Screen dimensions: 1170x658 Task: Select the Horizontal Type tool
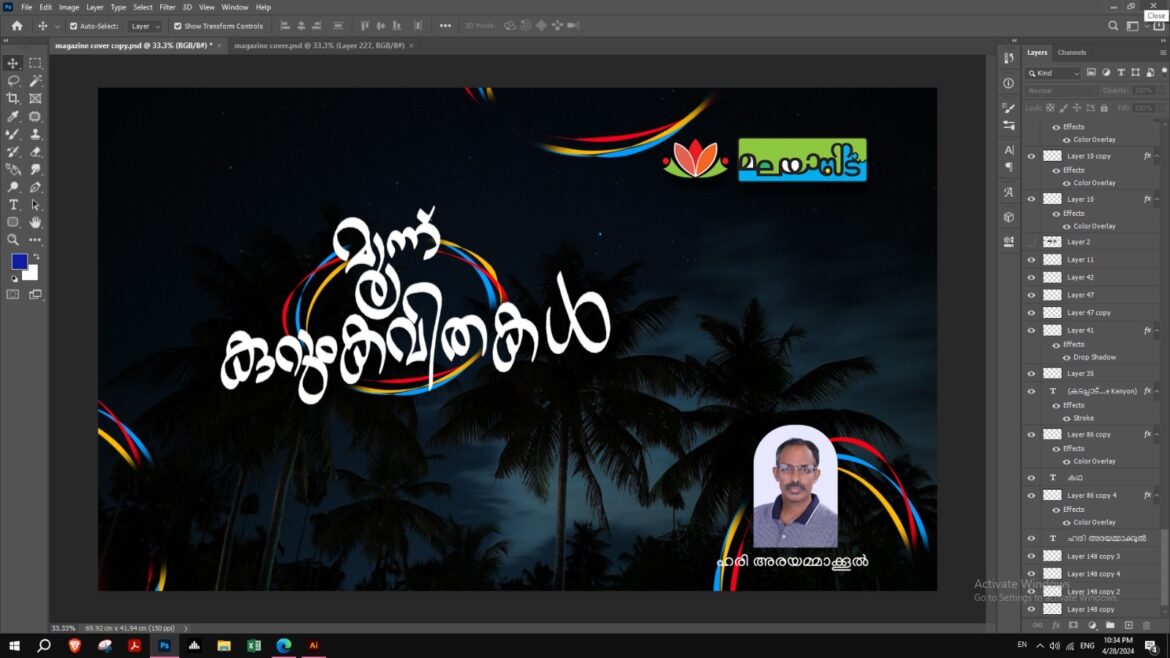pyautogui.click(x=13, y=204)
